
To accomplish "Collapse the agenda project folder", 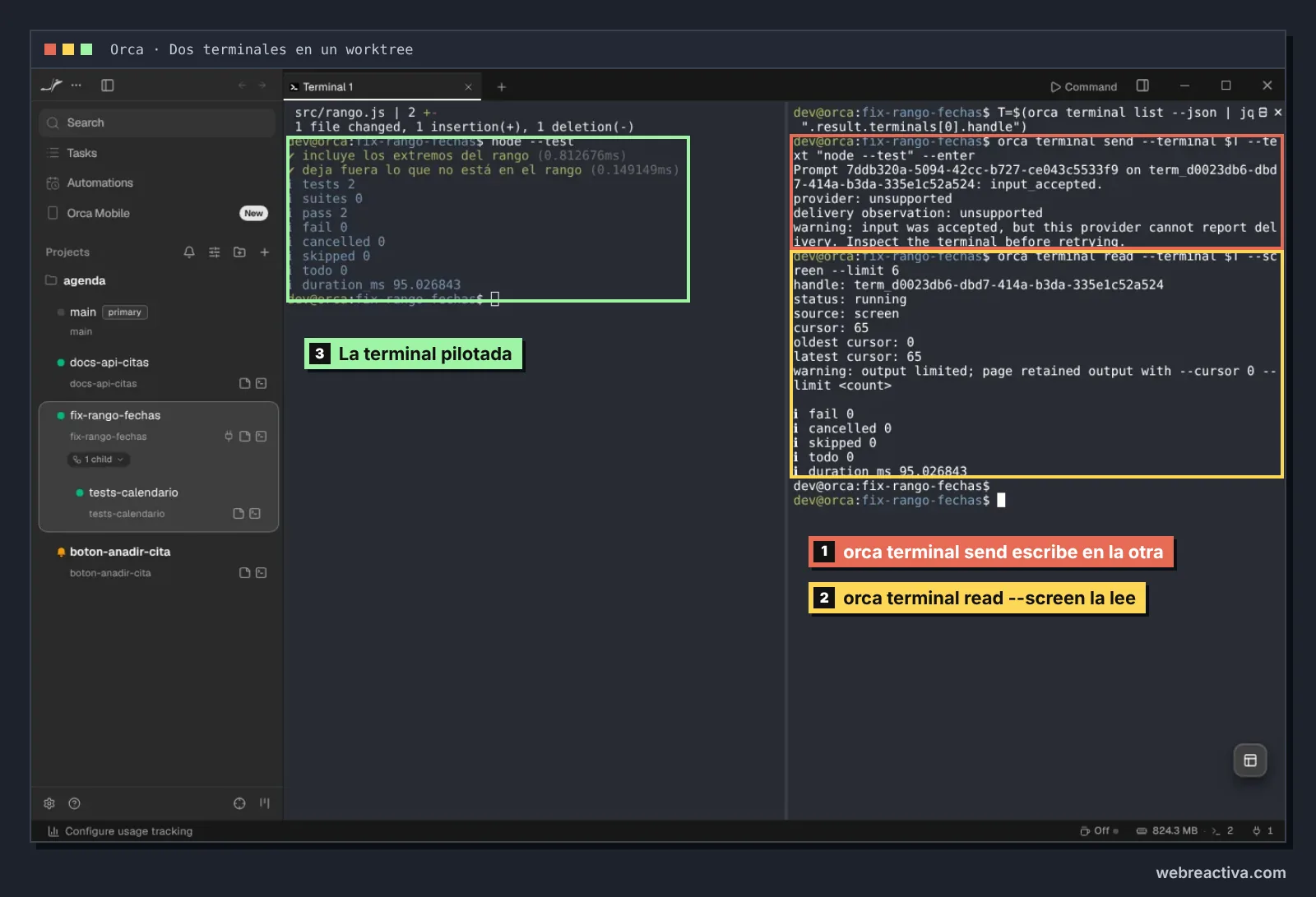I will pyautogui.click(x=76, y=280).
